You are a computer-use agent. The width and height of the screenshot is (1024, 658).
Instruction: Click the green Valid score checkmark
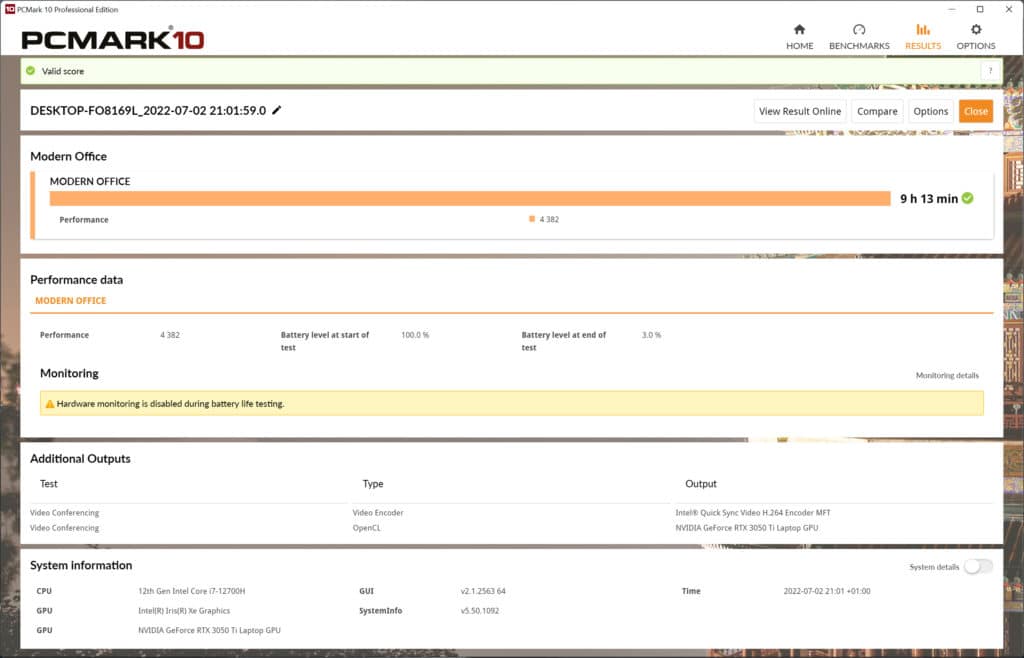pyautogui.click(x=31, y=70)
